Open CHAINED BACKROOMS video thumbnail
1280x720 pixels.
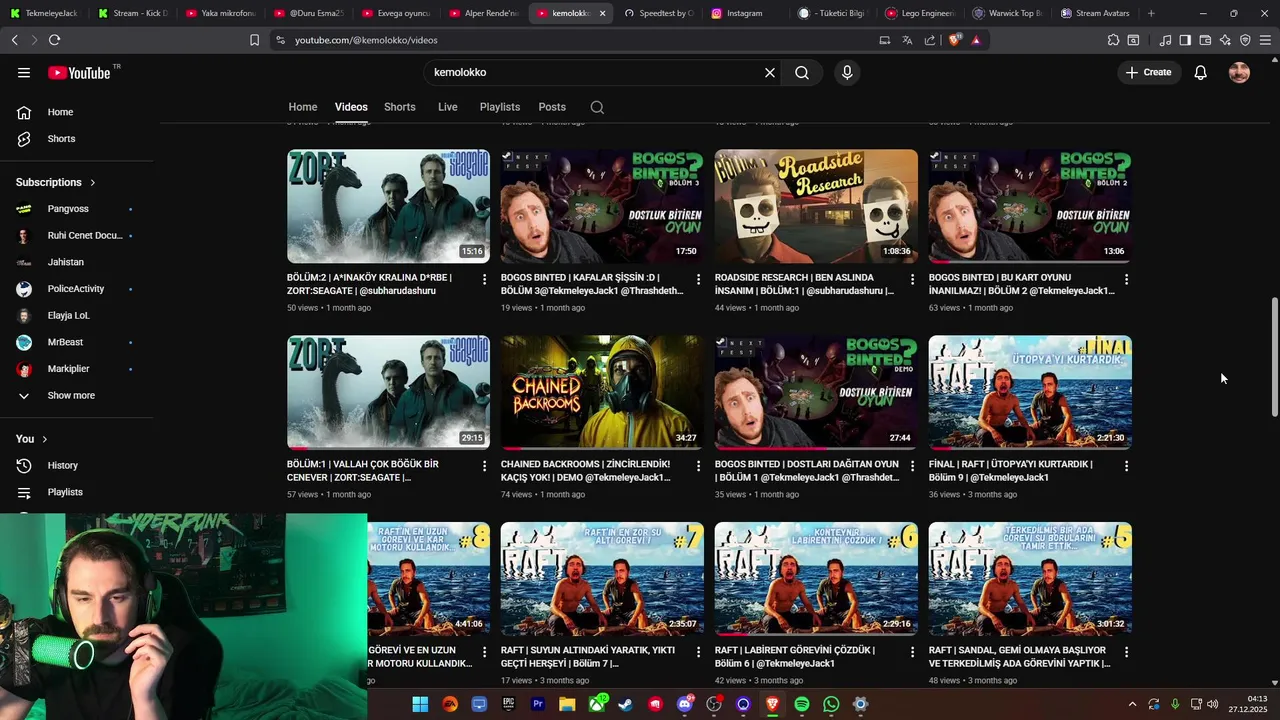tap(602, 392)
